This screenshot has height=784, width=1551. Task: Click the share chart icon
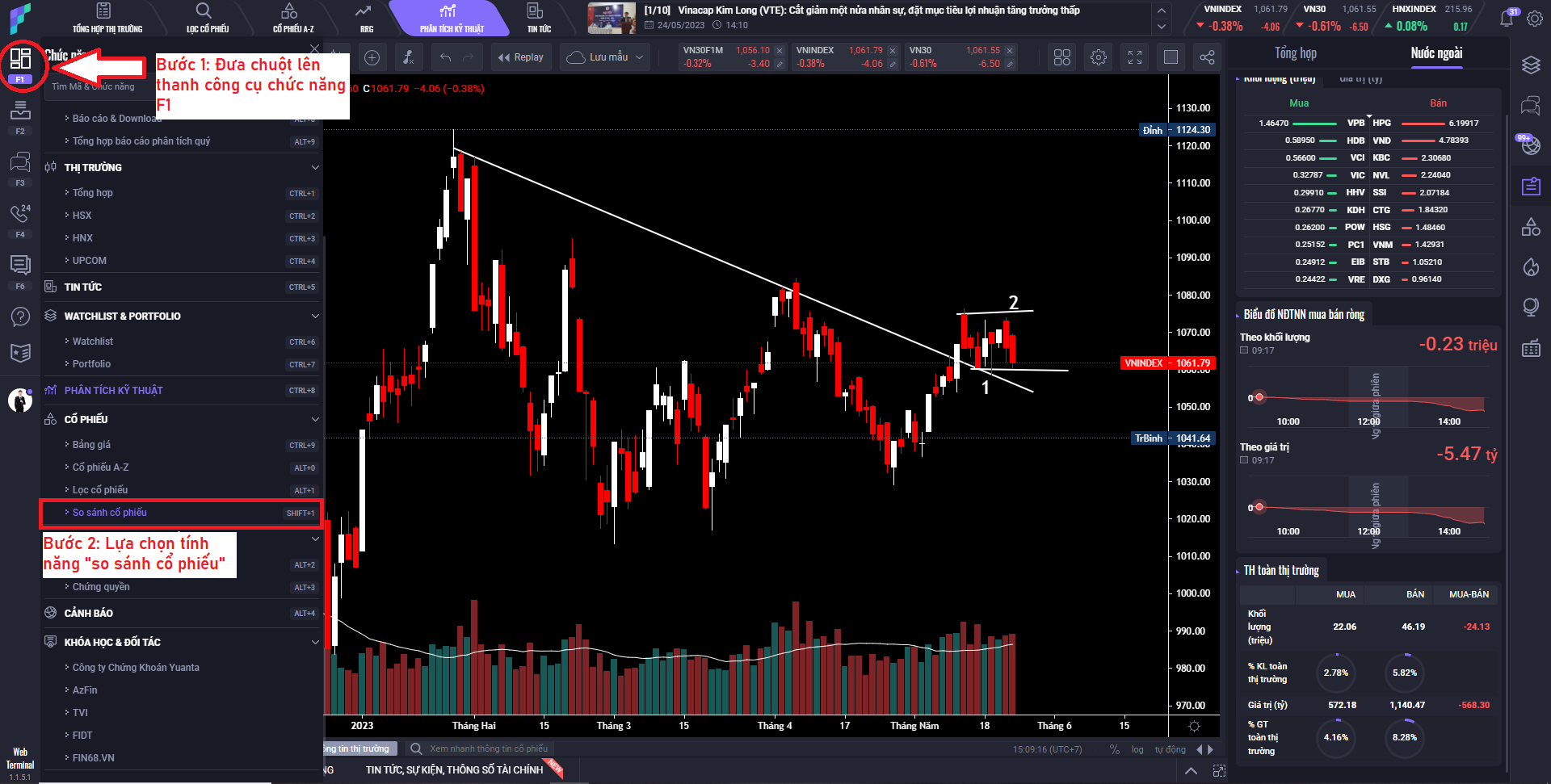coord(1206,57)
